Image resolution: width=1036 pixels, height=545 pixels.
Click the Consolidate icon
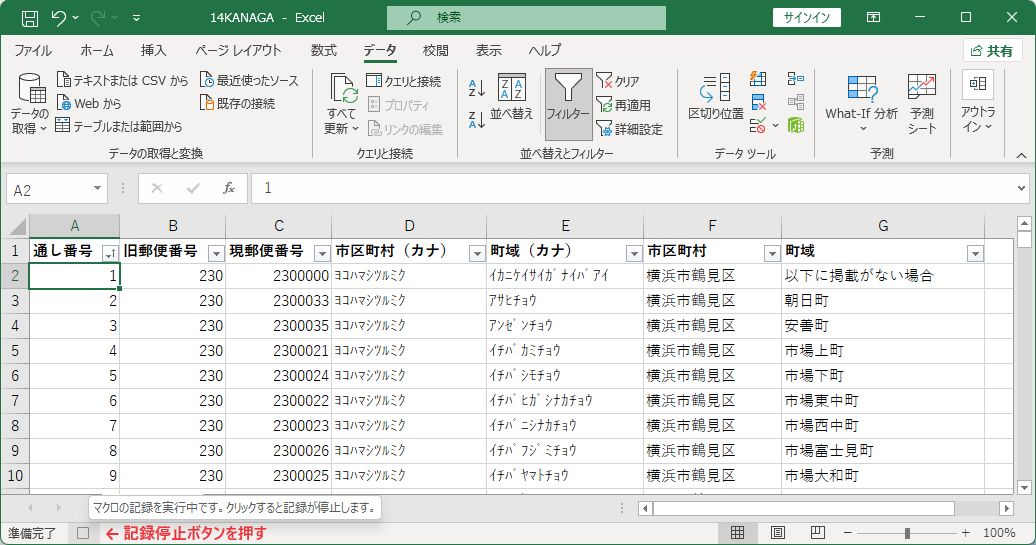pos(796,79)
